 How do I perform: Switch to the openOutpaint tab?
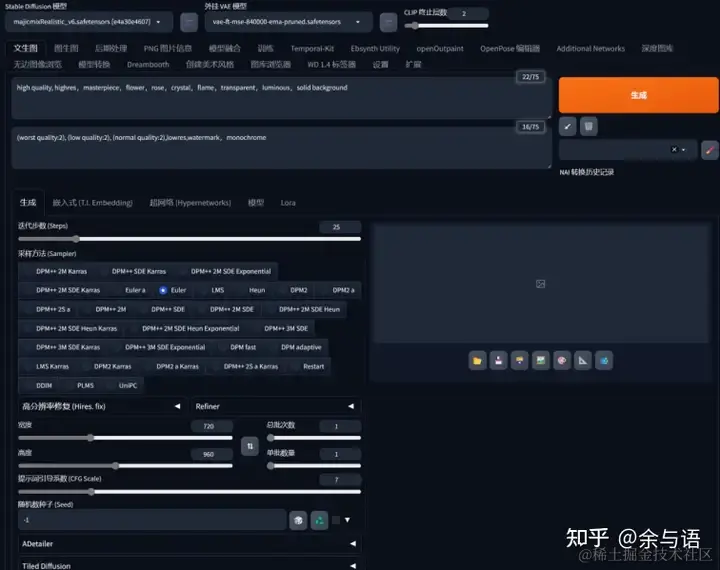pos(440,49)
